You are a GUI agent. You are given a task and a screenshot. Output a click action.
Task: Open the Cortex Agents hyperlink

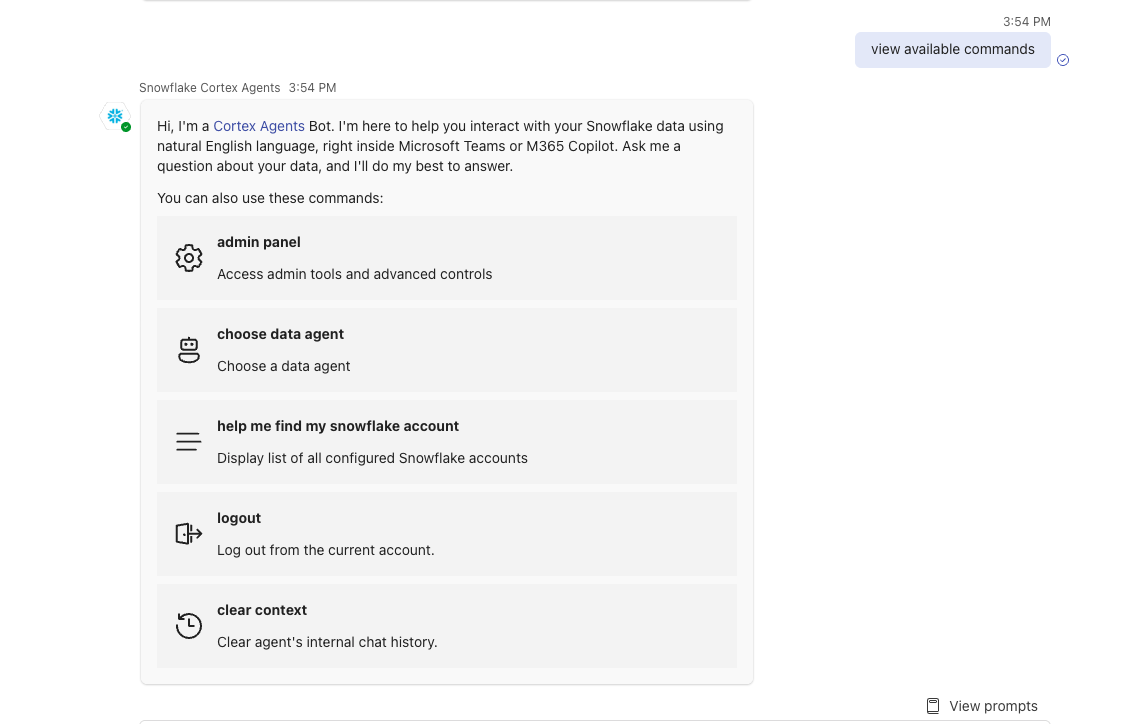(x=259, y=126)
